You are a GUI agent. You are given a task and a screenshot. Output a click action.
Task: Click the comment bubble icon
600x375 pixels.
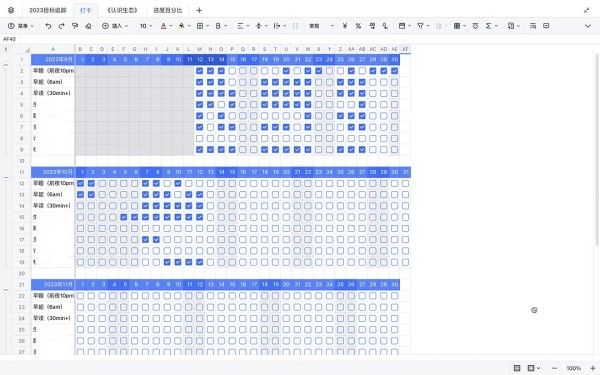[x=546, y=26]
